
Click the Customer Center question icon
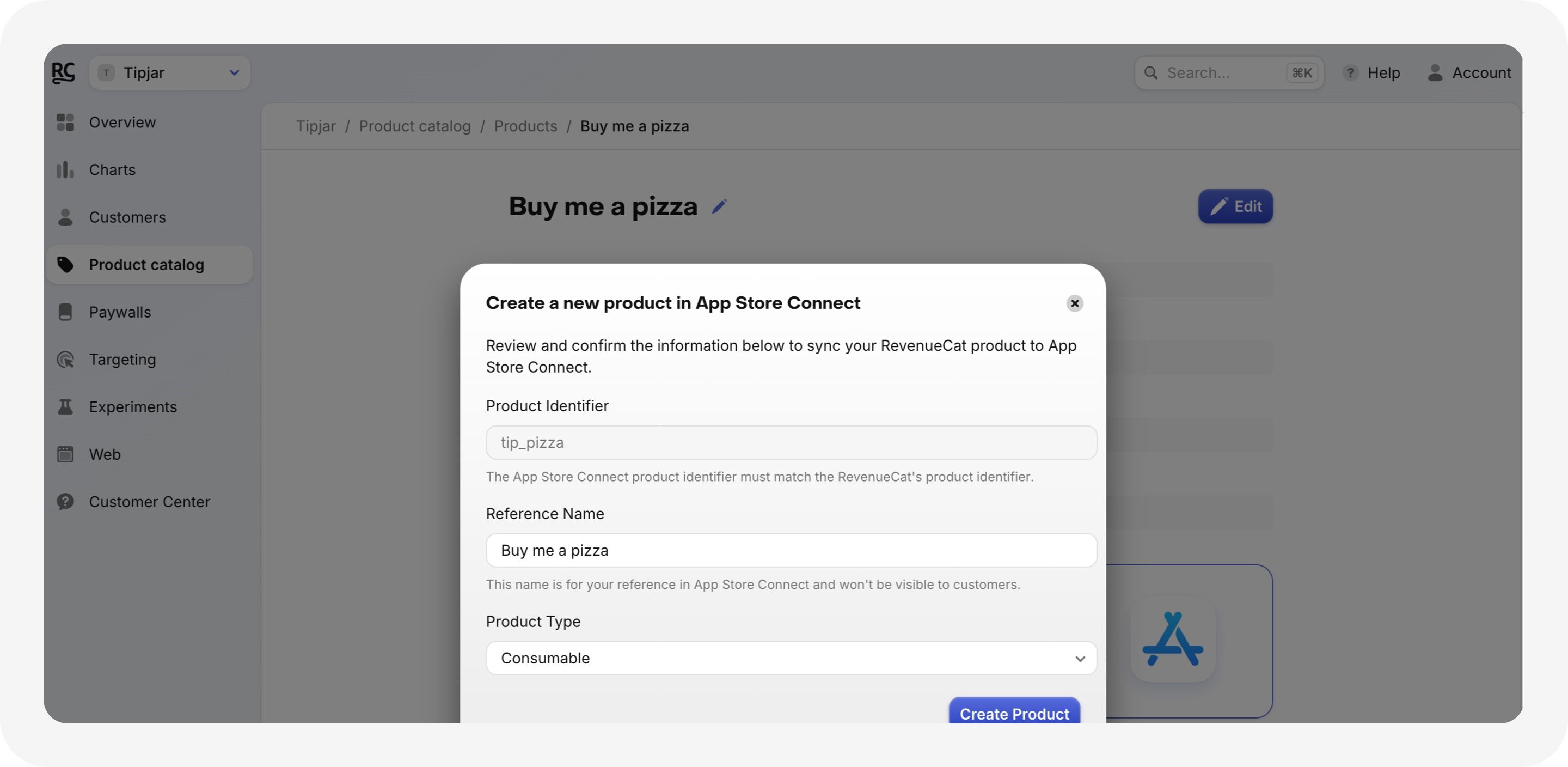point(65,502)
